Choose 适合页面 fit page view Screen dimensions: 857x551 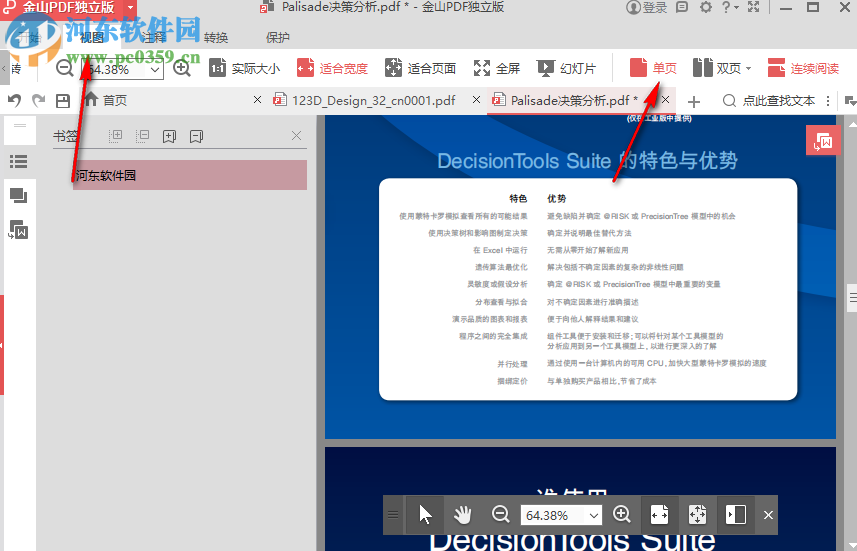click(x=420, y=68)
